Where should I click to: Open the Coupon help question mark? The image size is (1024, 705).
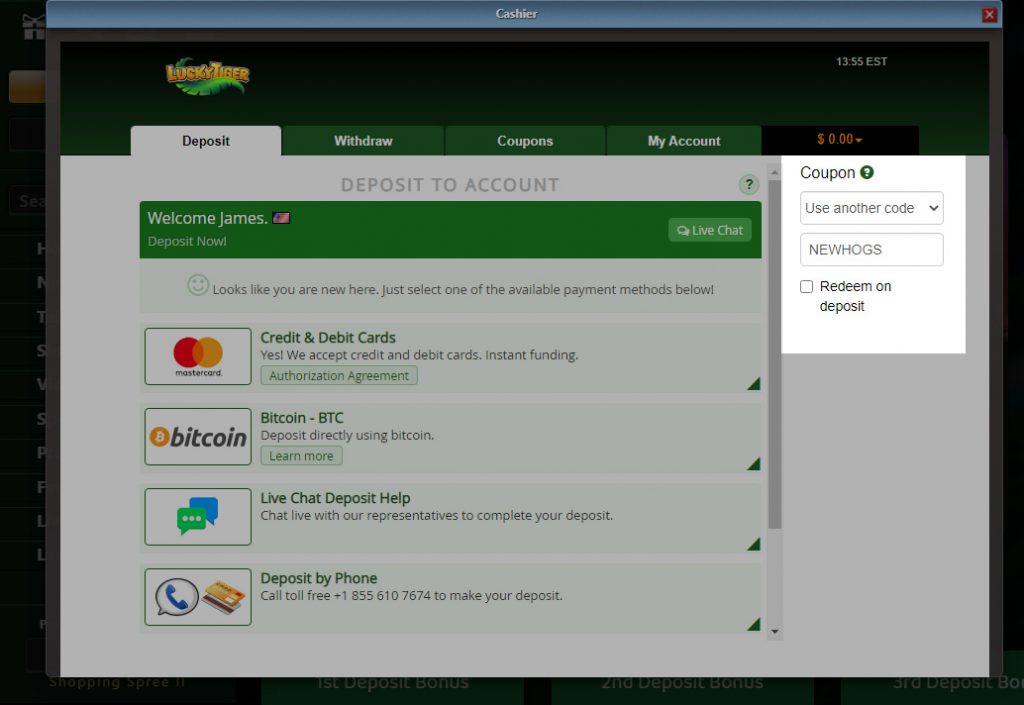click(866, 172)
